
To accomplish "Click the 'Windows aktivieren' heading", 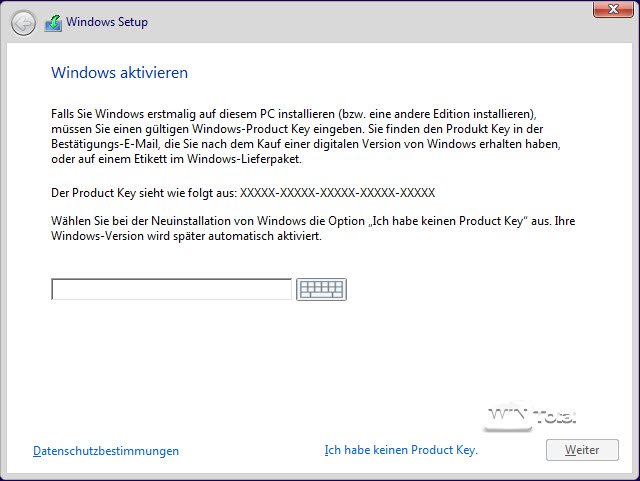I will tap(120, 73).
